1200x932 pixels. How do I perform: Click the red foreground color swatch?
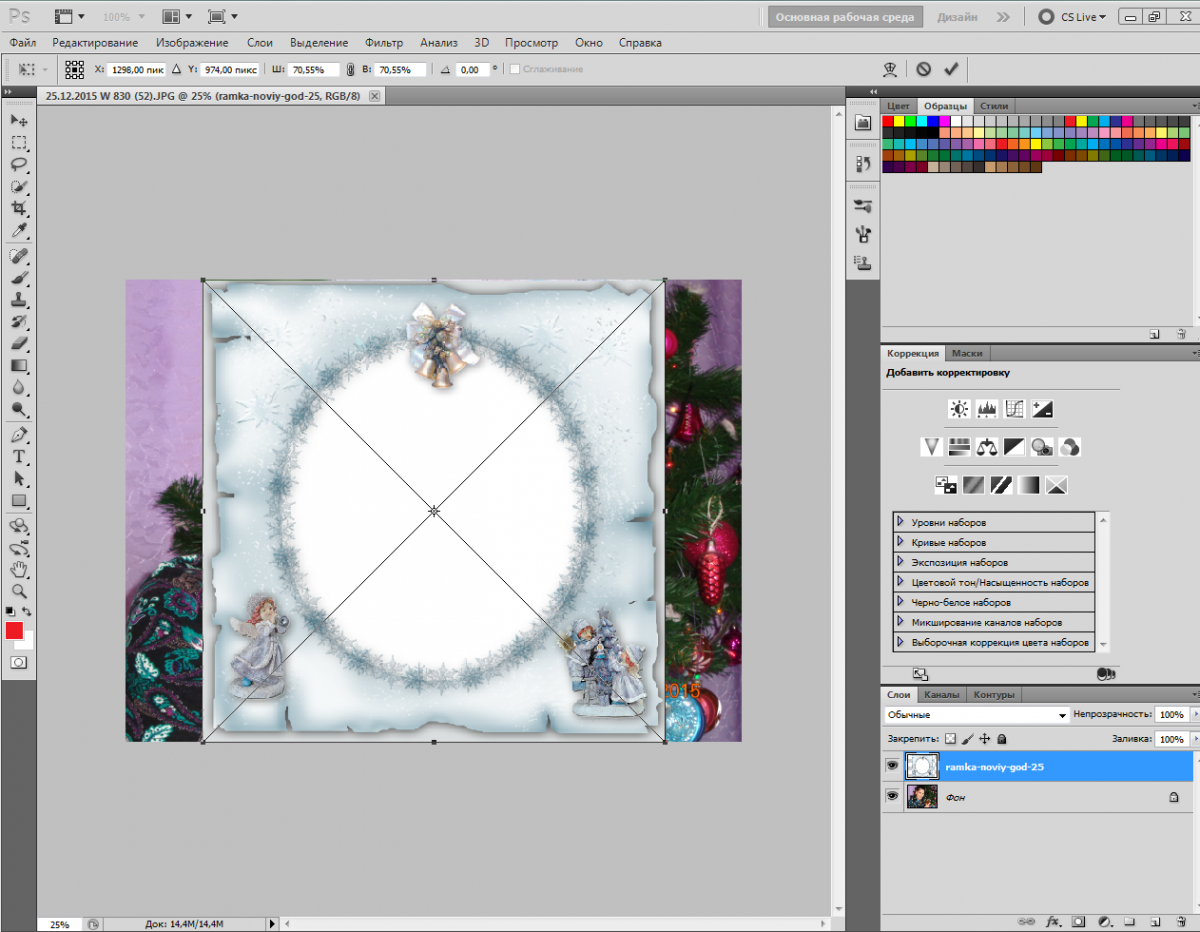pos(14,630)
